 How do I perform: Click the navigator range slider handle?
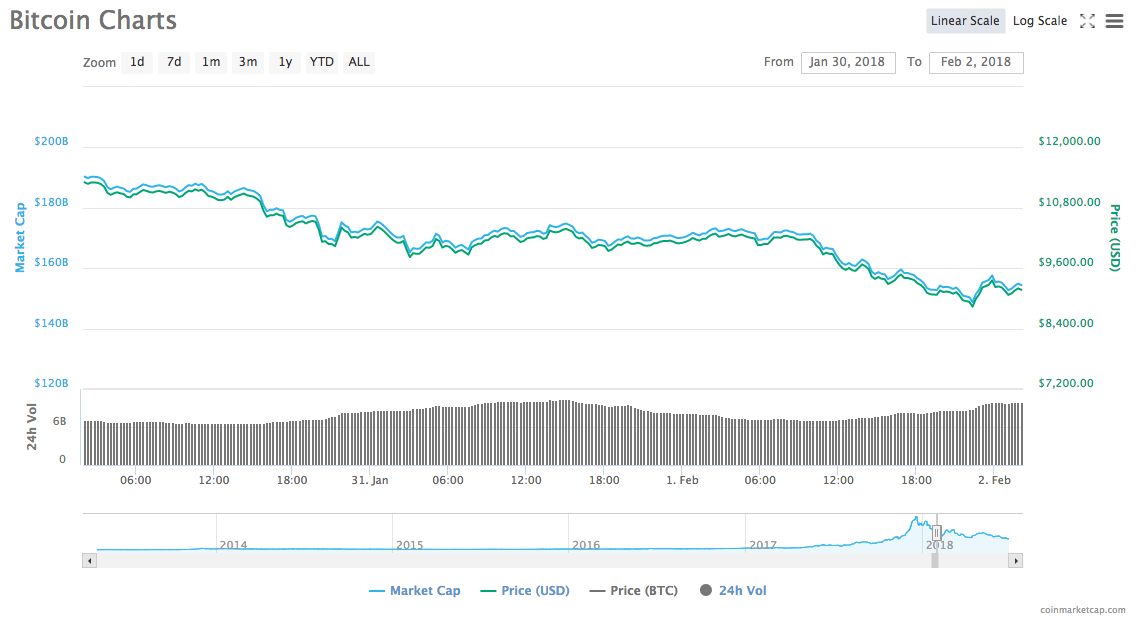(x=935, y=535)
